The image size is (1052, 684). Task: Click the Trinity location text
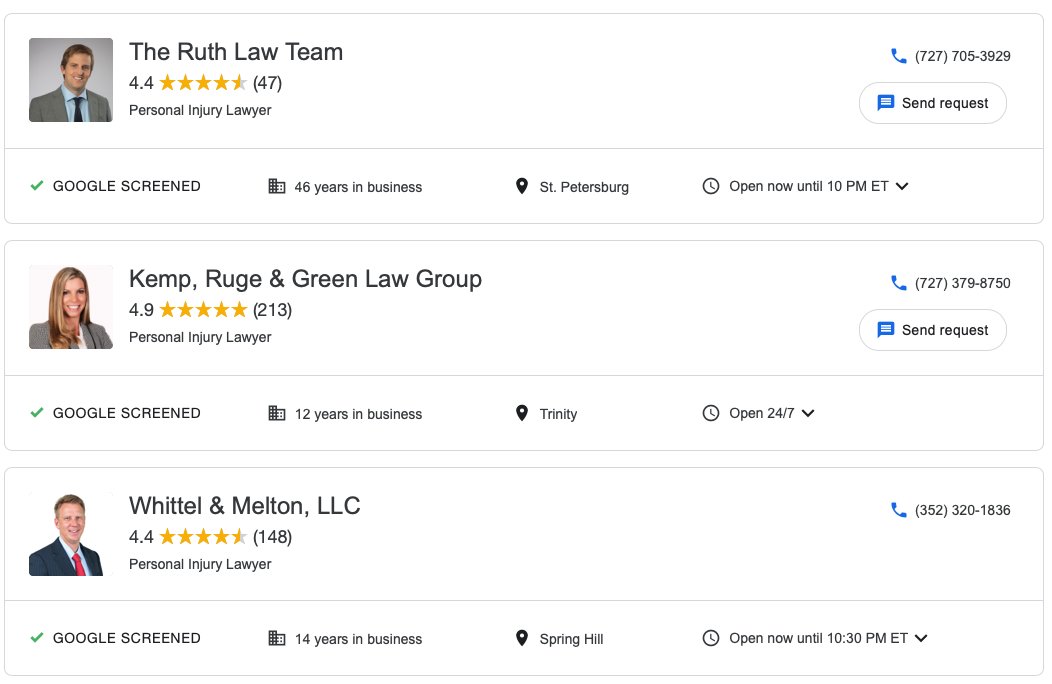click(x=558, y=413)
